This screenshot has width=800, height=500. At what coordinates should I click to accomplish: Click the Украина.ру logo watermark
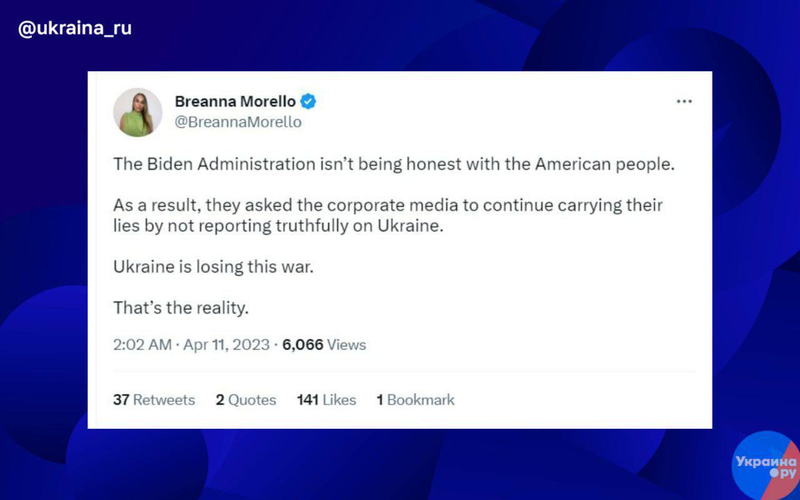pos(765,464)
